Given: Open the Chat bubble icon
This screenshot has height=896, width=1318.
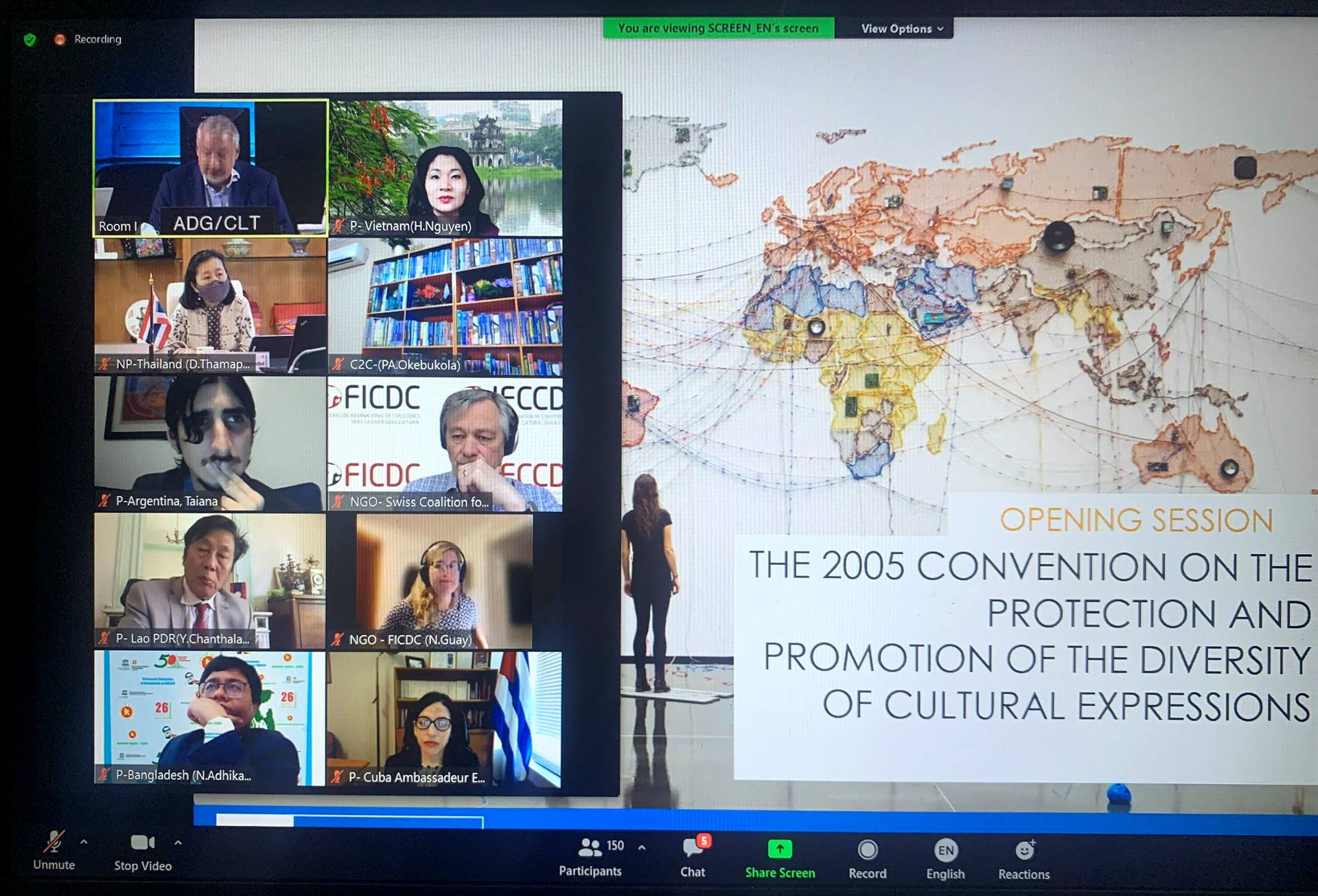Looking at the screenshot, I should coord(692,848).
